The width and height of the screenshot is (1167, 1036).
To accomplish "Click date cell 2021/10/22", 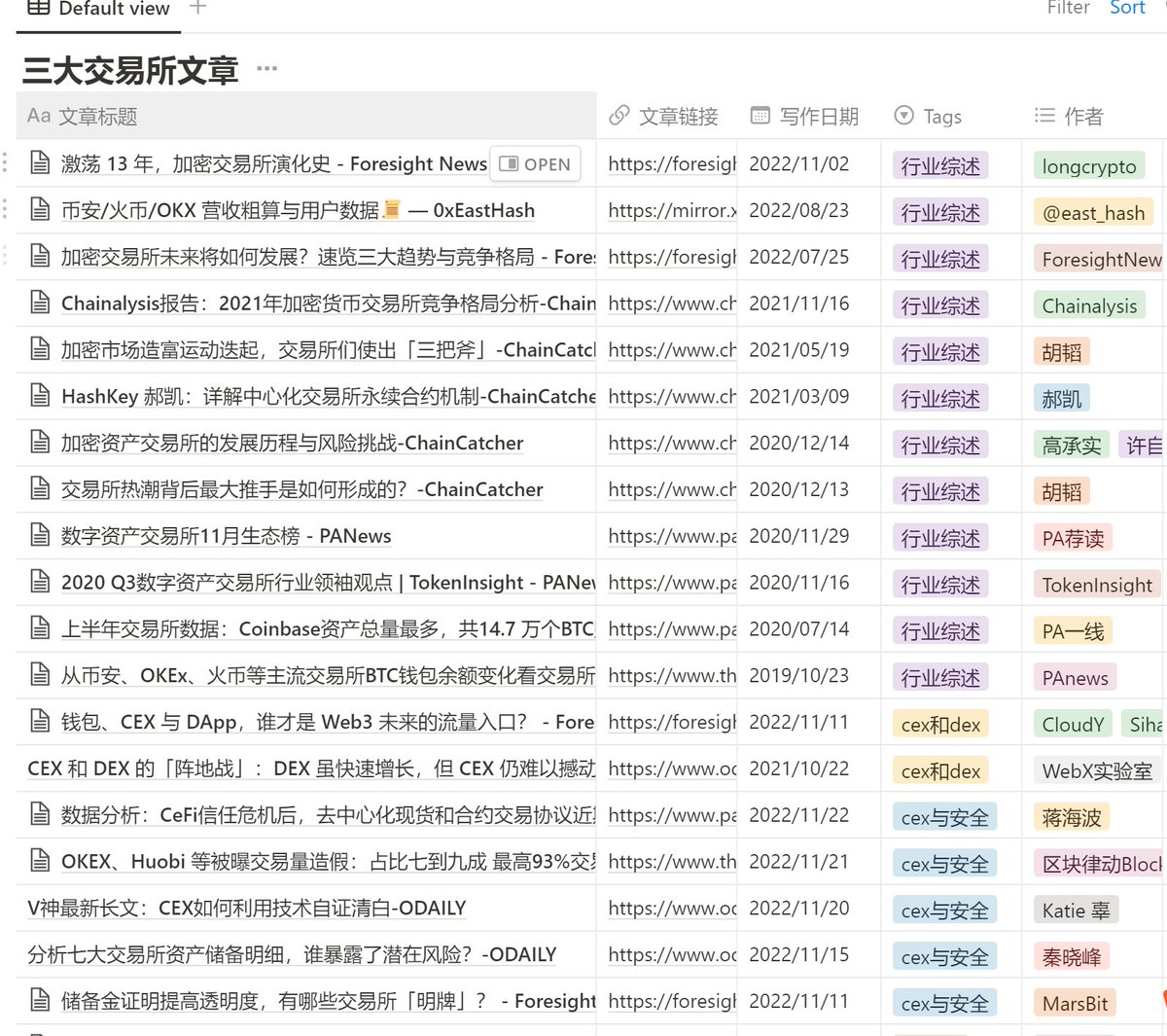I will click(x=799, y=768).
